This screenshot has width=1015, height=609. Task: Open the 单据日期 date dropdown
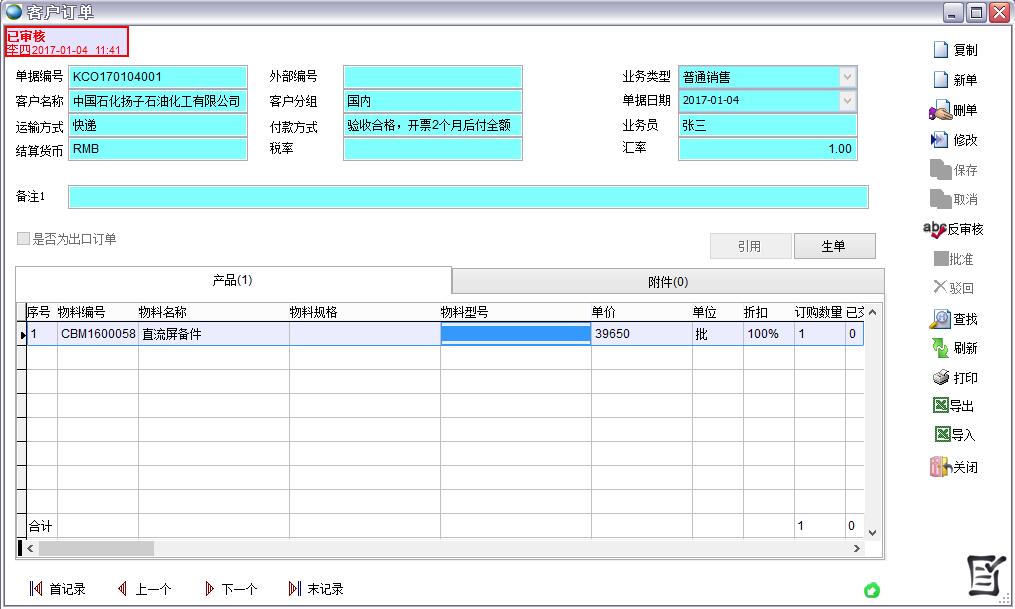pyautogui.click(x=848, y=101)
